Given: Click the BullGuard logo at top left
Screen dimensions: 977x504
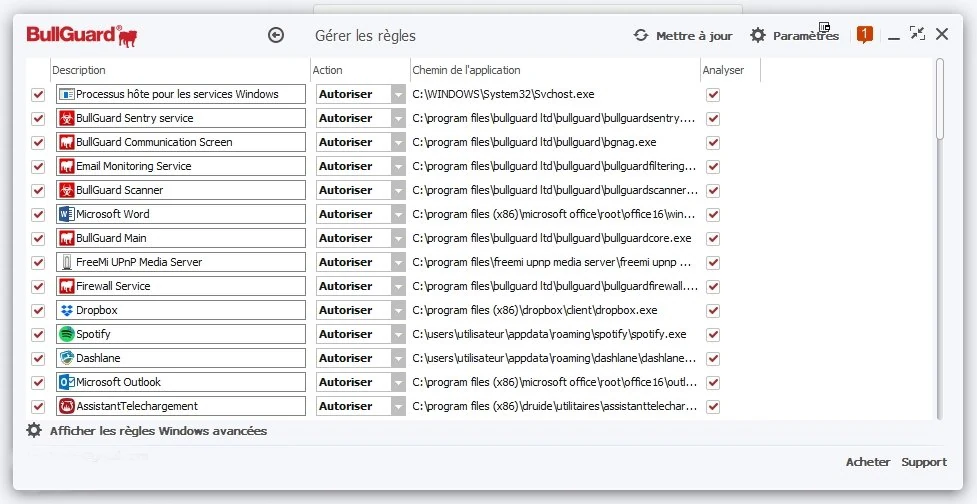Looking at the screenshot, I should [x=82, y=36].
